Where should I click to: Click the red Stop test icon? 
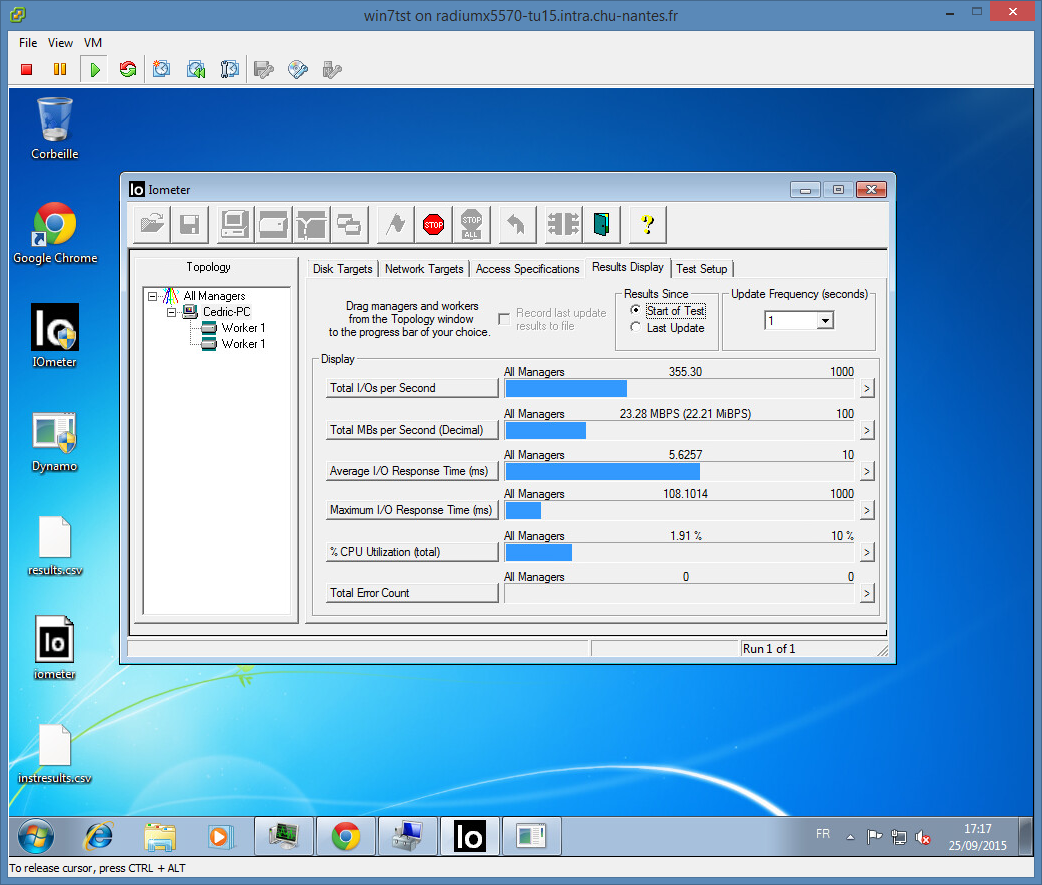pyautogui.click(x=433, y=224)
